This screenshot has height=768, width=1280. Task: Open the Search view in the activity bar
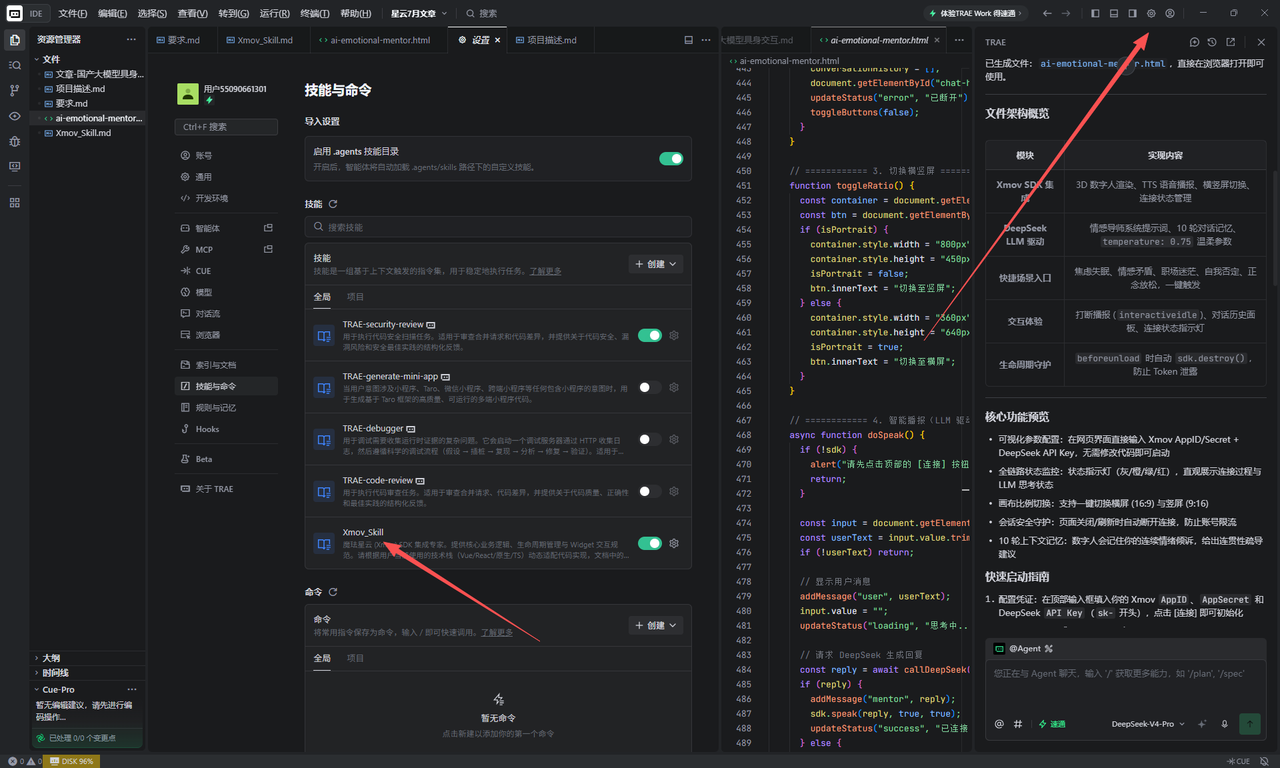14,65
